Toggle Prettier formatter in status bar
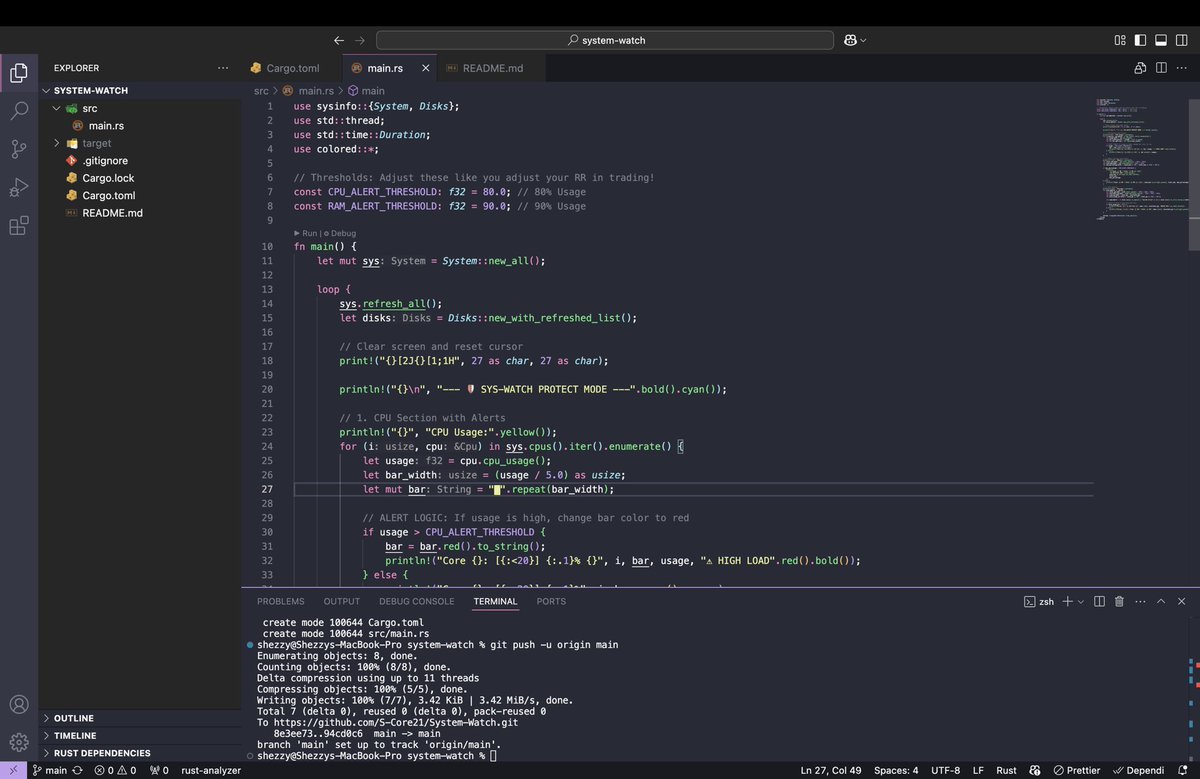 coord(1077,770)
